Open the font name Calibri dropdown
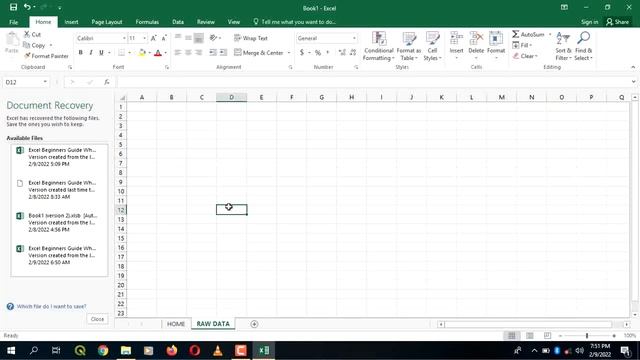 tap(124, 38)
